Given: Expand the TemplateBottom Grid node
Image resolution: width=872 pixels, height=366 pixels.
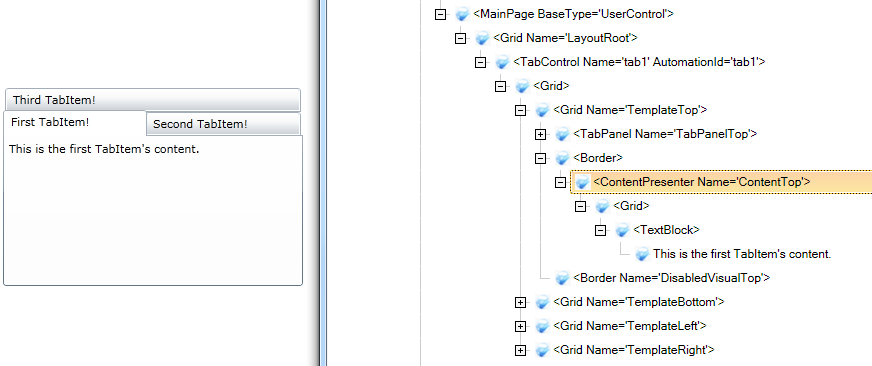Looking at the screenshot, I should click(x=520, y=302).
